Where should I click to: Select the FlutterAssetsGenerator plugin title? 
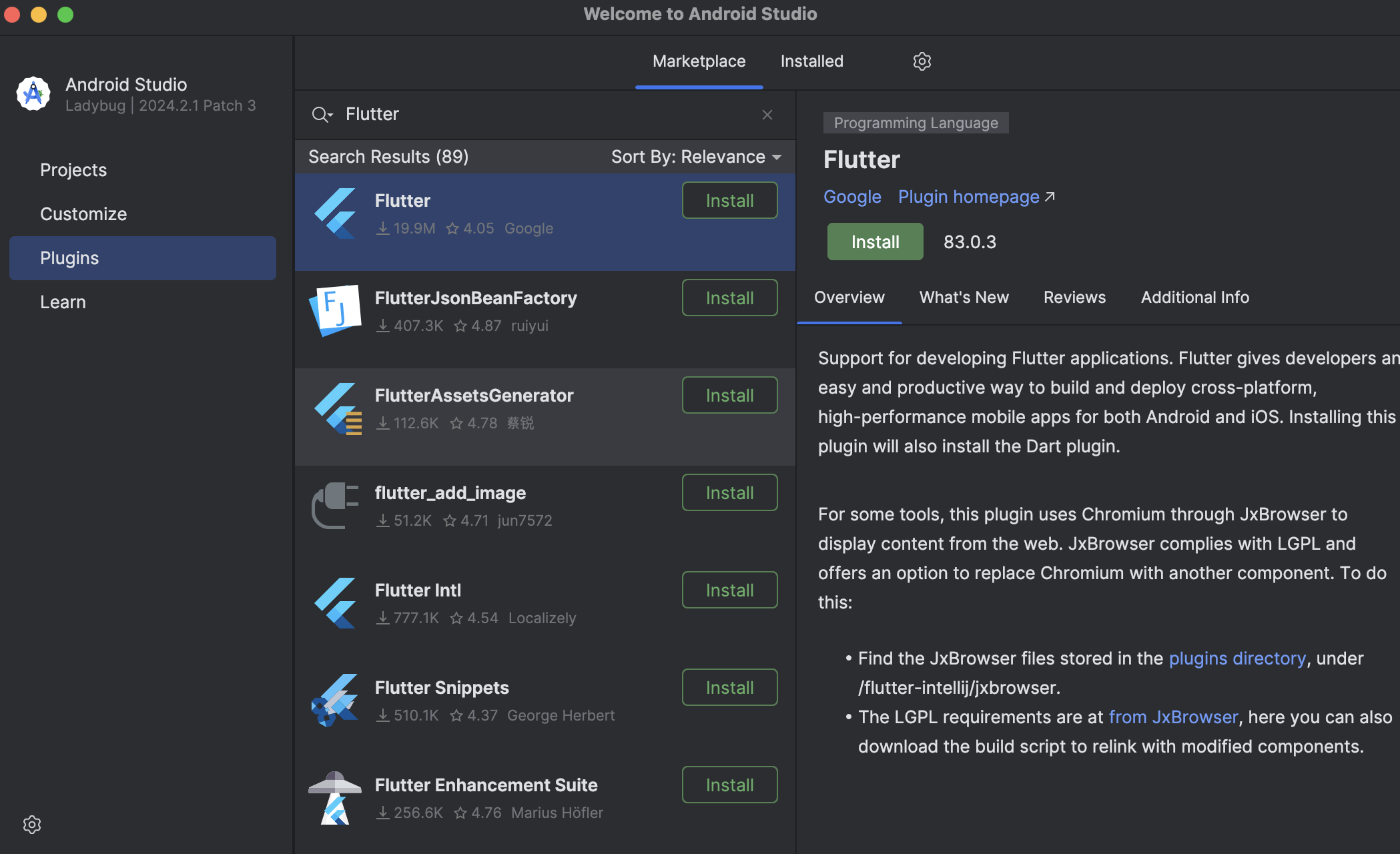[x=474, y=396]
